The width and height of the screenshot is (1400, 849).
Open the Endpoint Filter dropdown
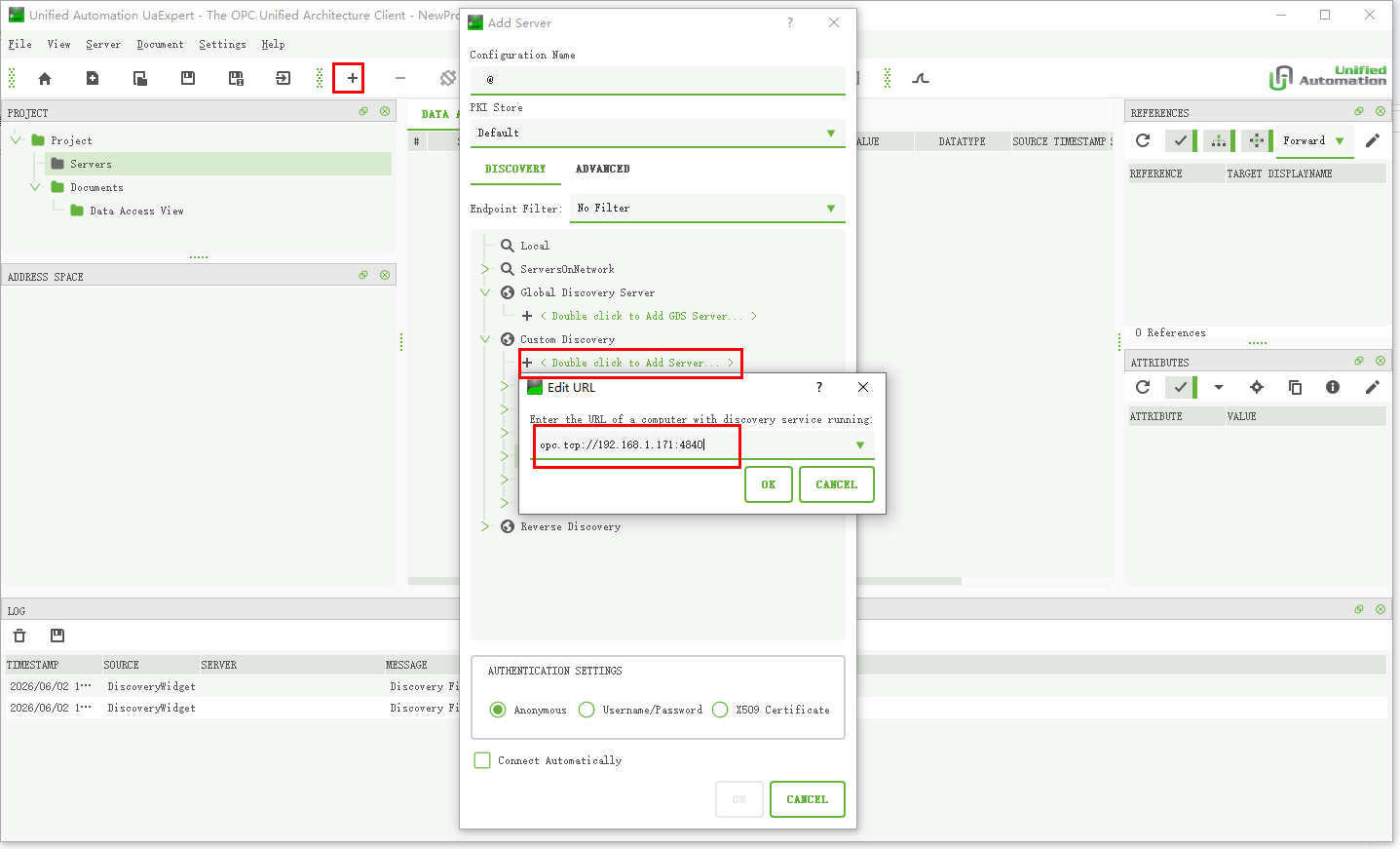pyautogui.click(x=707, y=209)
